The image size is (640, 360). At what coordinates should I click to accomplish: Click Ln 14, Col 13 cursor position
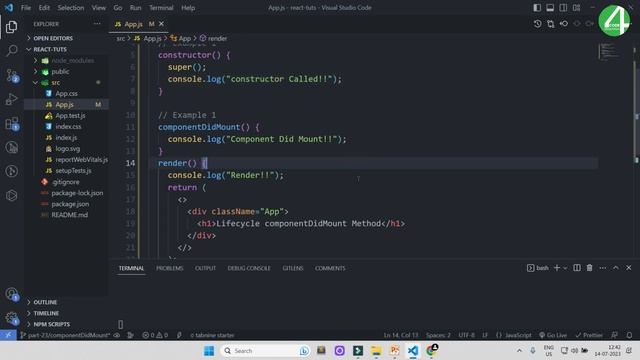pos(401,335)
